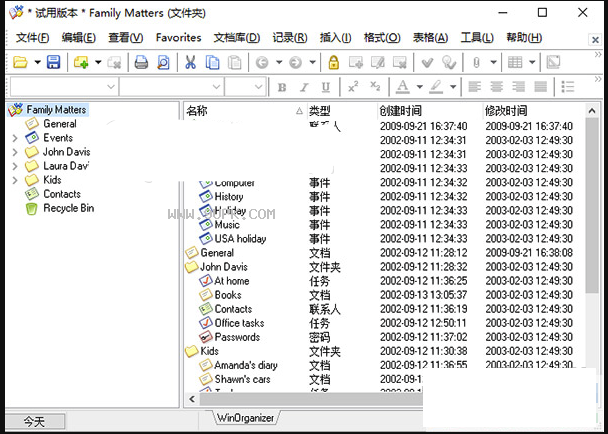Click the Save floppy disk icon

click(x=54, y=62)
